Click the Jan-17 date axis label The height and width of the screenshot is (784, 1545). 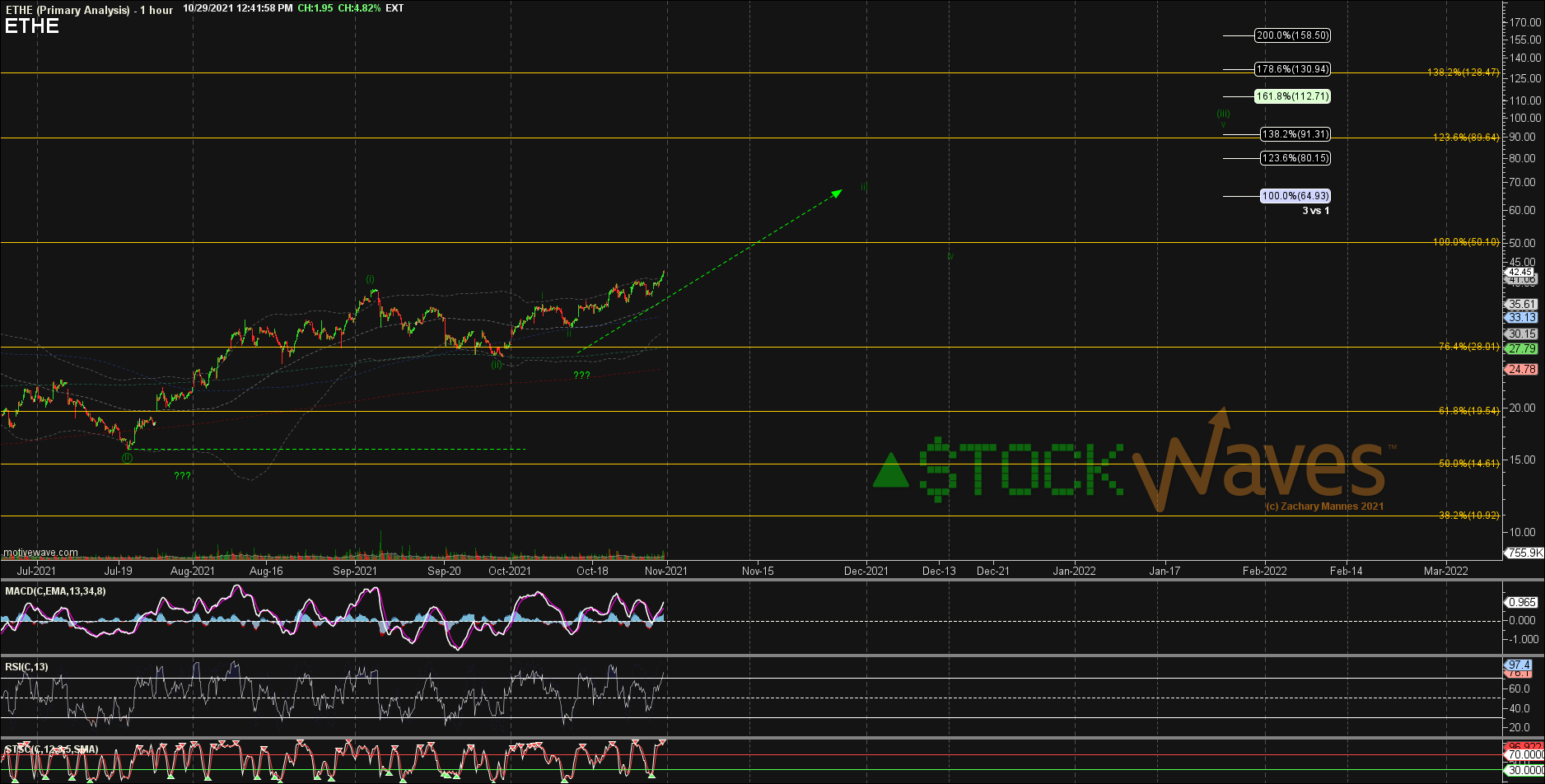[x=1165, y=571]
